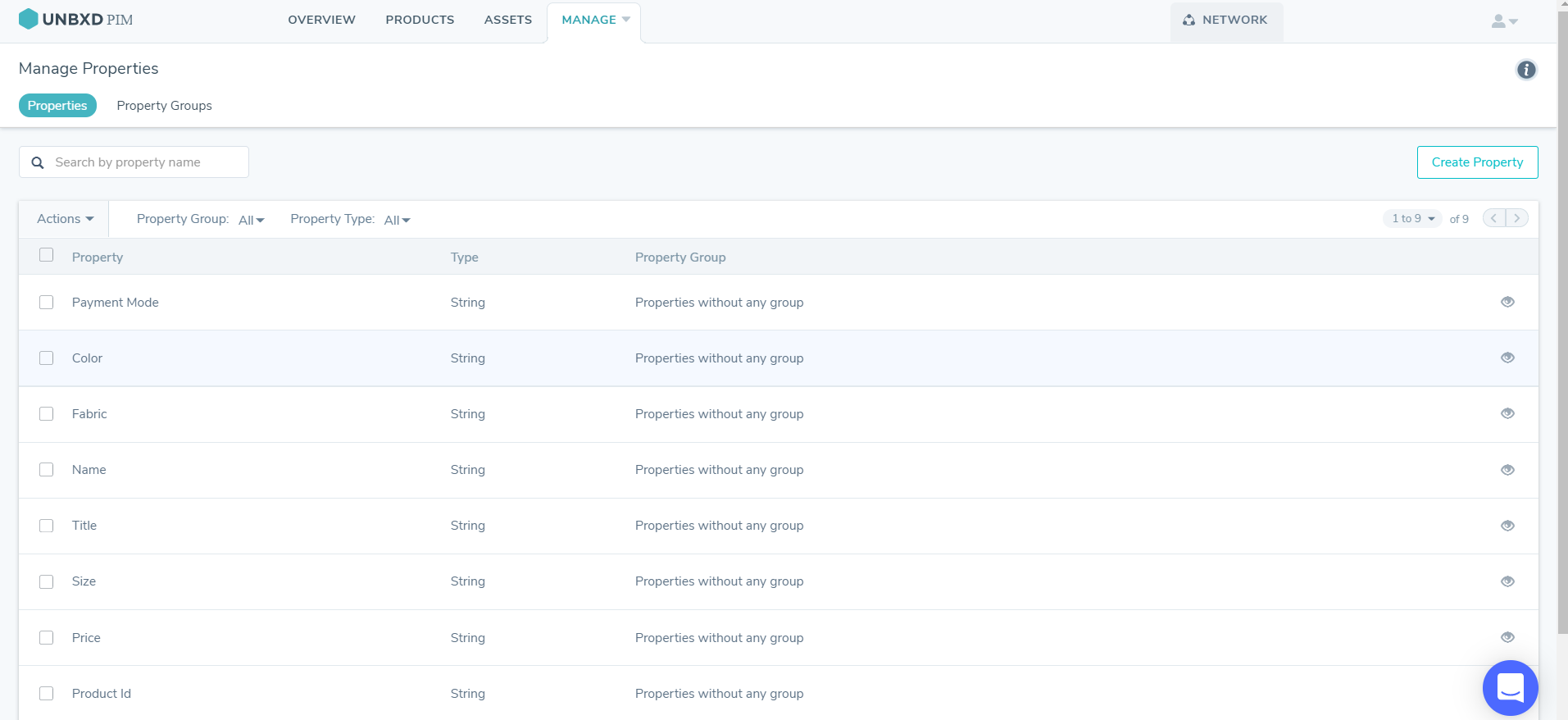Click group text in Fabric row
This screenshot has height=720, width=1568.
pos(719,414)
